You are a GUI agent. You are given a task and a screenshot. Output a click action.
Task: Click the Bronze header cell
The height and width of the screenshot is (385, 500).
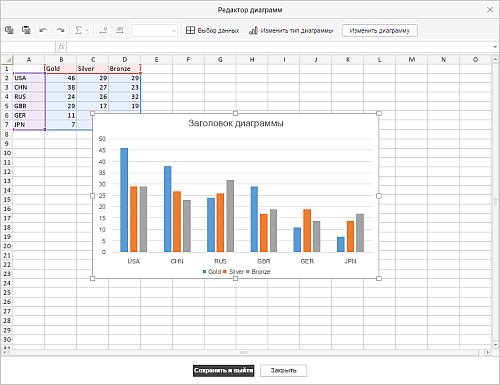124,69
